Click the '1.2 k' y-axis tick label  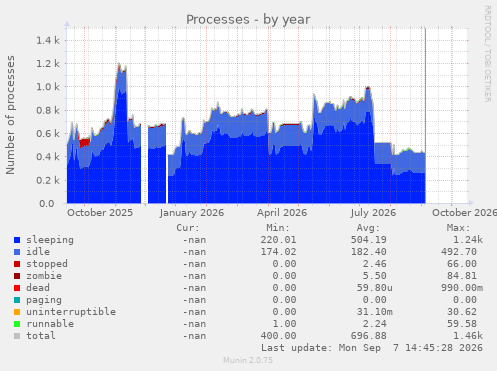coord(48,64)
